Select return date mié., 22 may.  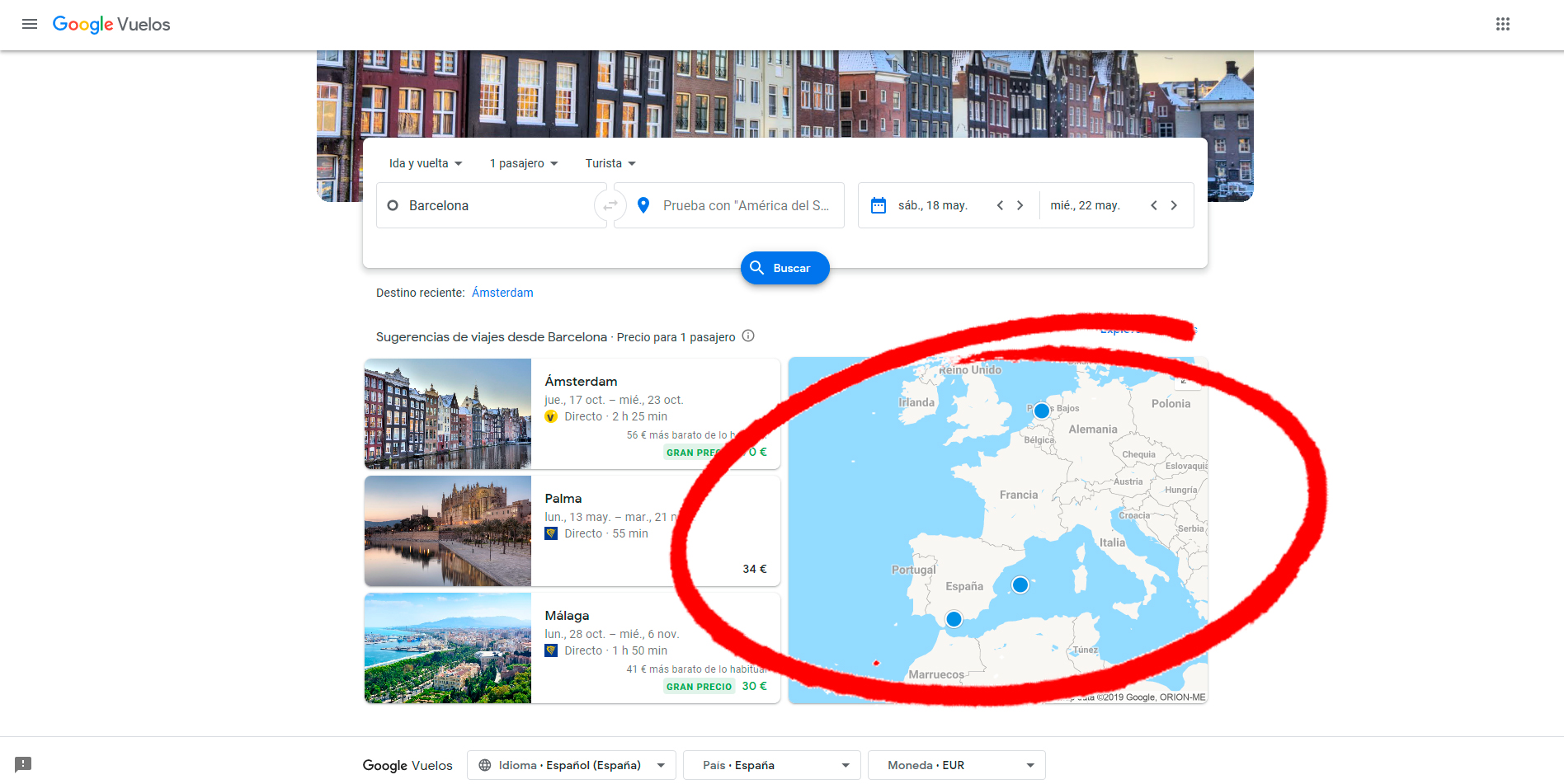[1085, 205]
